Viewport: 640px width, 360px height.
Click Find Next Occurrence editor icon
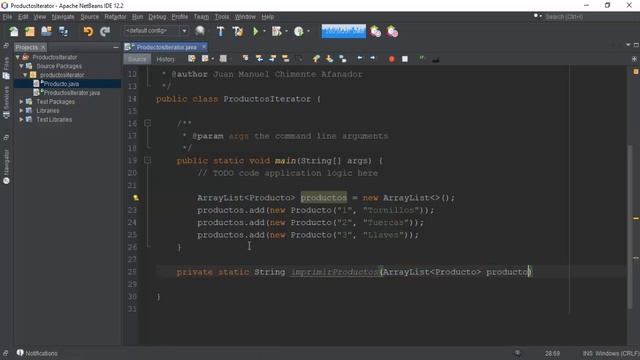(x=273, y=59)
